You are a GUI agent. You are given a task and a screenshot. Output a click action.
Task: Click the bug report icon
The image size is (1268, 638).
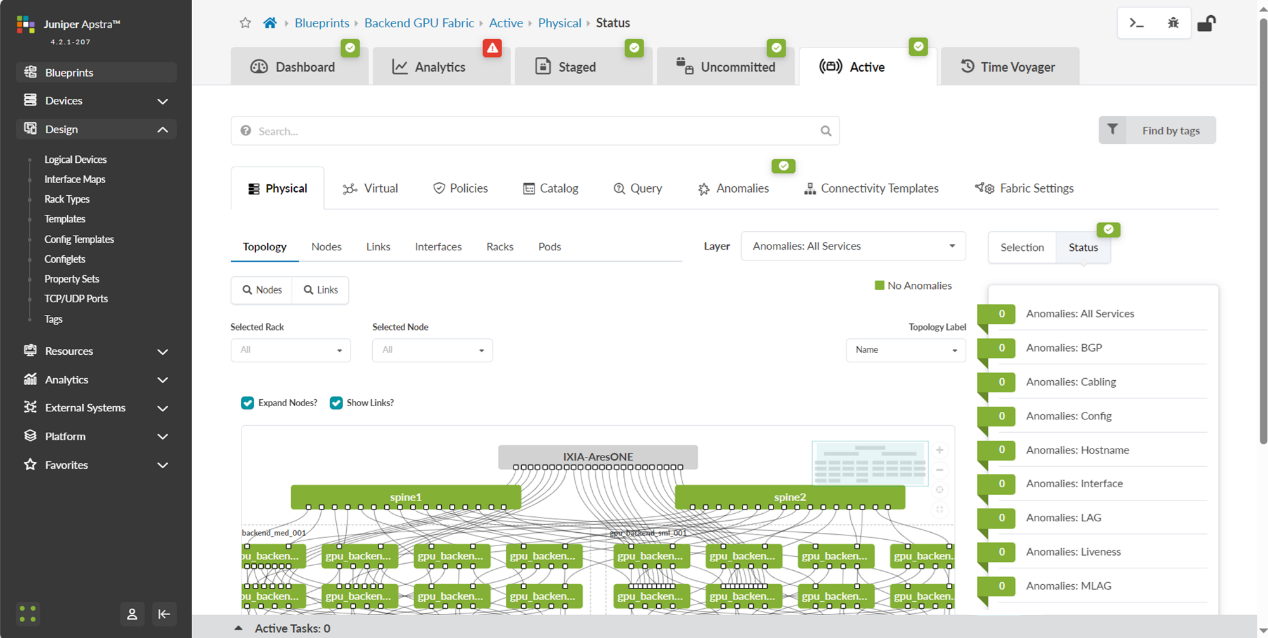[1173, 23]
